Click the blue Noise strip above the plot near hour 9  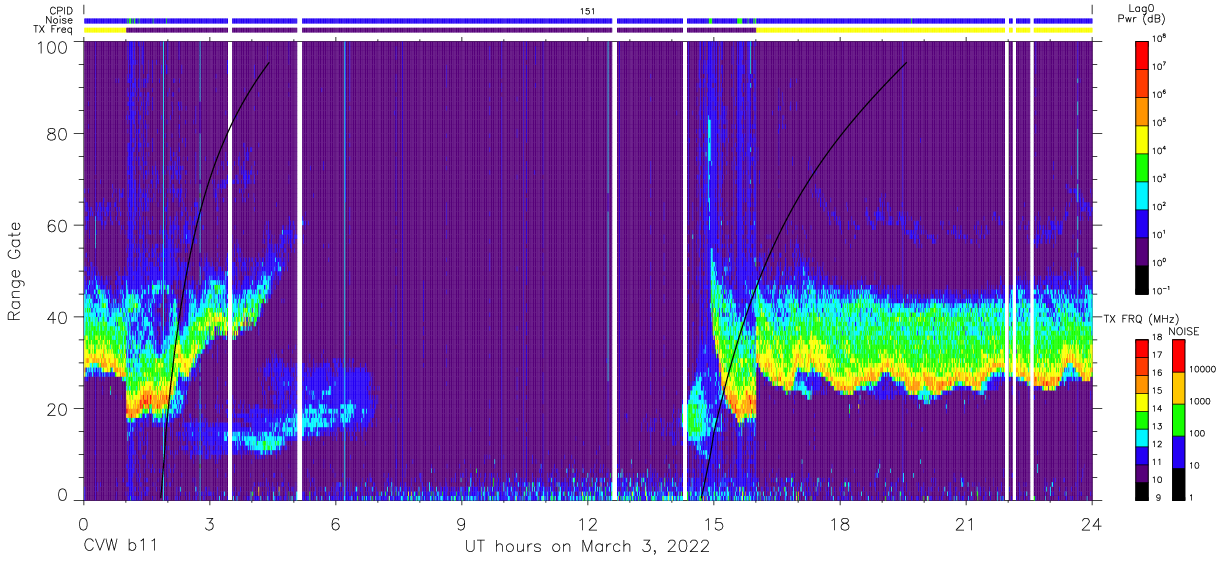458,20
